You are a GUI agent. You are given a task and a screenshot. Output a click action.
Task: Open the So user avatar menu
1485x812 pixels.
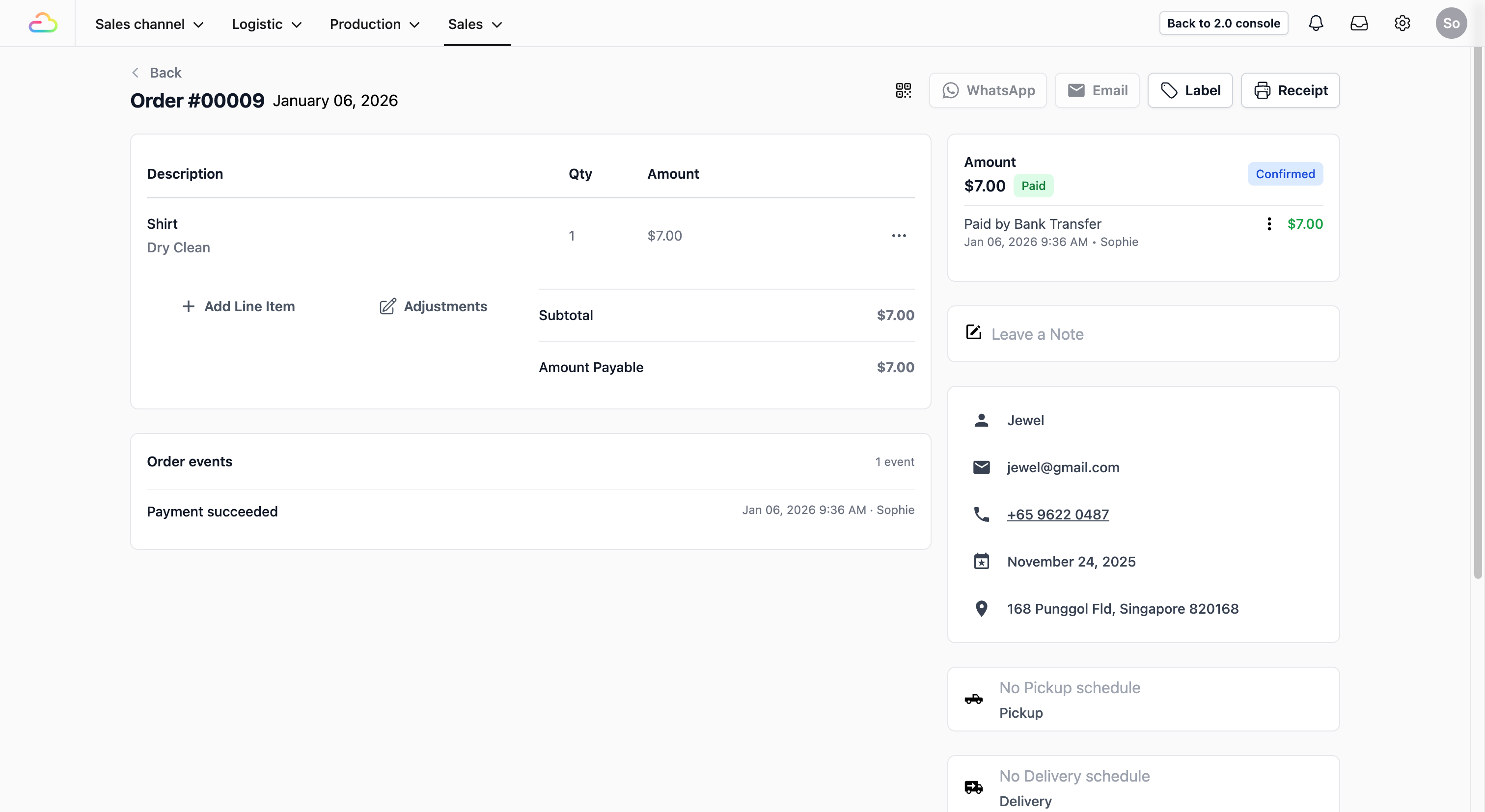1451,24
